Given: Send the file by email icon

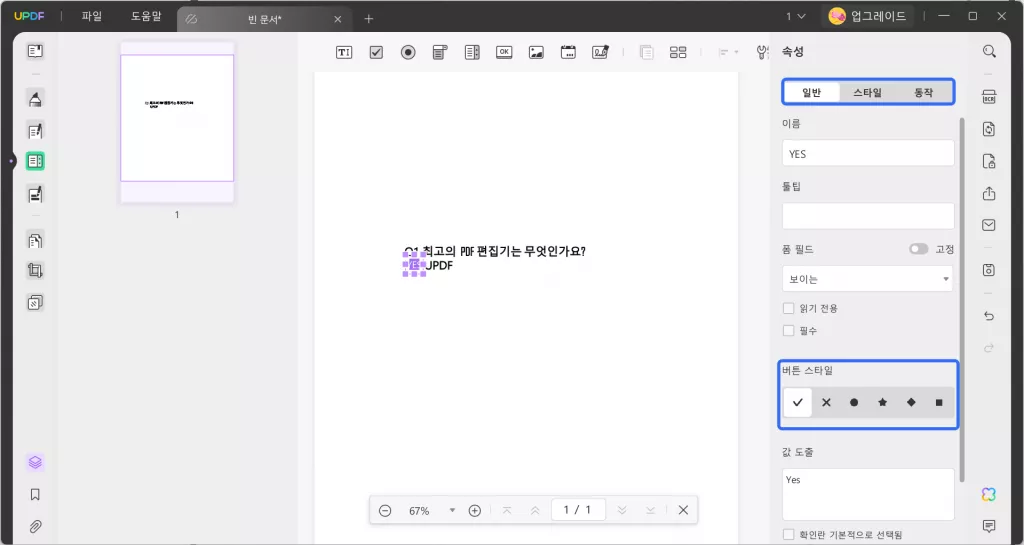Looking at the screenshot, I should (989, 225).
